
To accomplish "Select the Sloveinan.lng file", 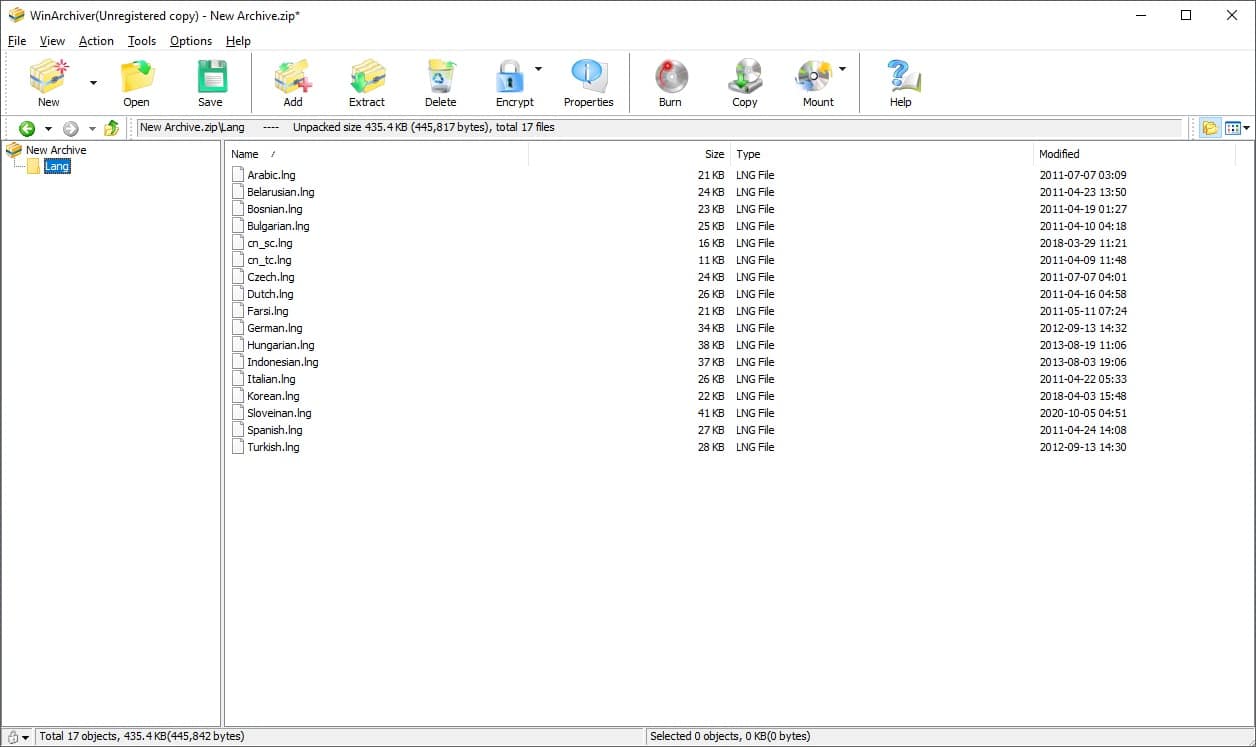I will click(279, 413).
